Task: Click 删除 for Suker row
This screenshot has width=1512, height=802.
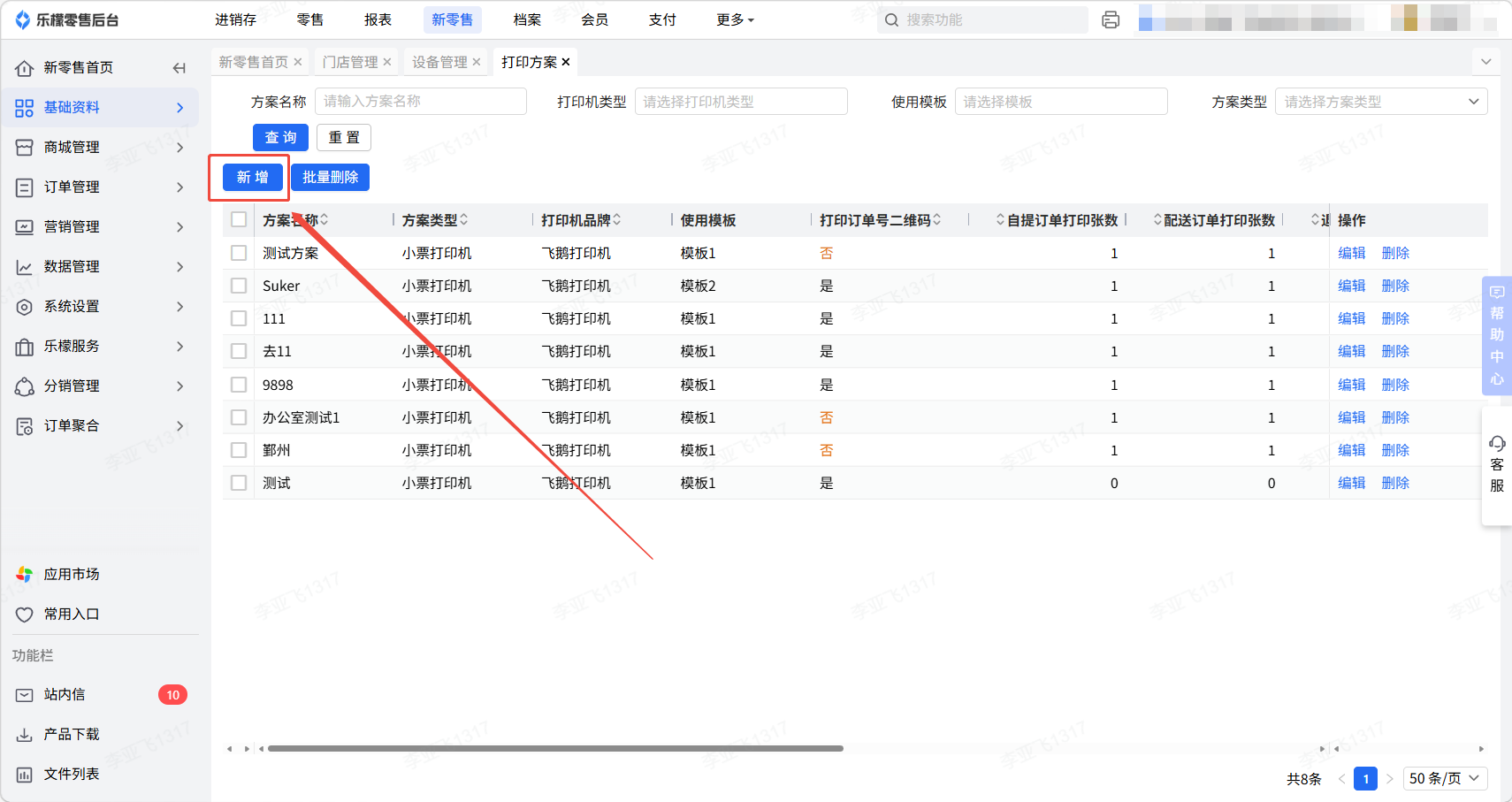Action: pos(1395,286)
